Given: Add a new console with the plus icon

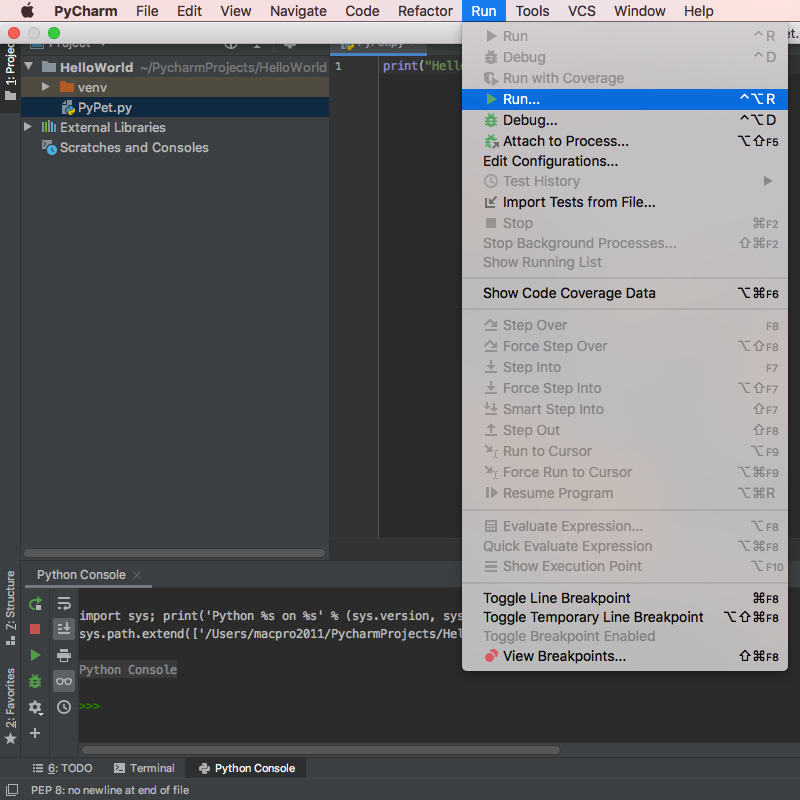Looking at the screenshot, I should [35, 733].
